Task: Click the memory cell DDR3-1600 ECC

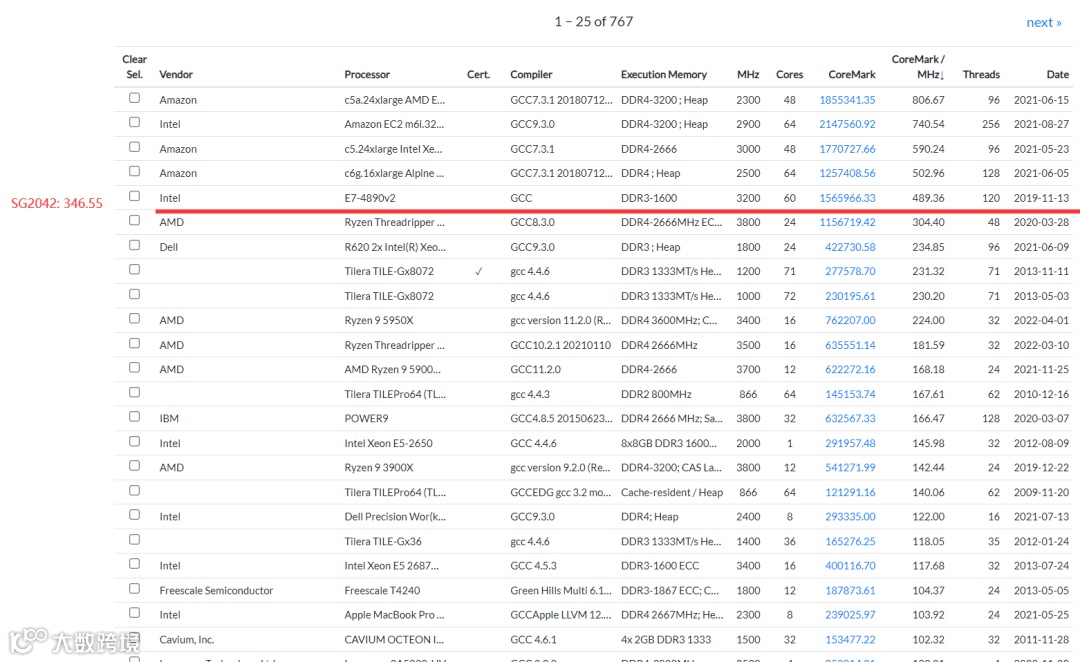Action: tap(660, 566)
